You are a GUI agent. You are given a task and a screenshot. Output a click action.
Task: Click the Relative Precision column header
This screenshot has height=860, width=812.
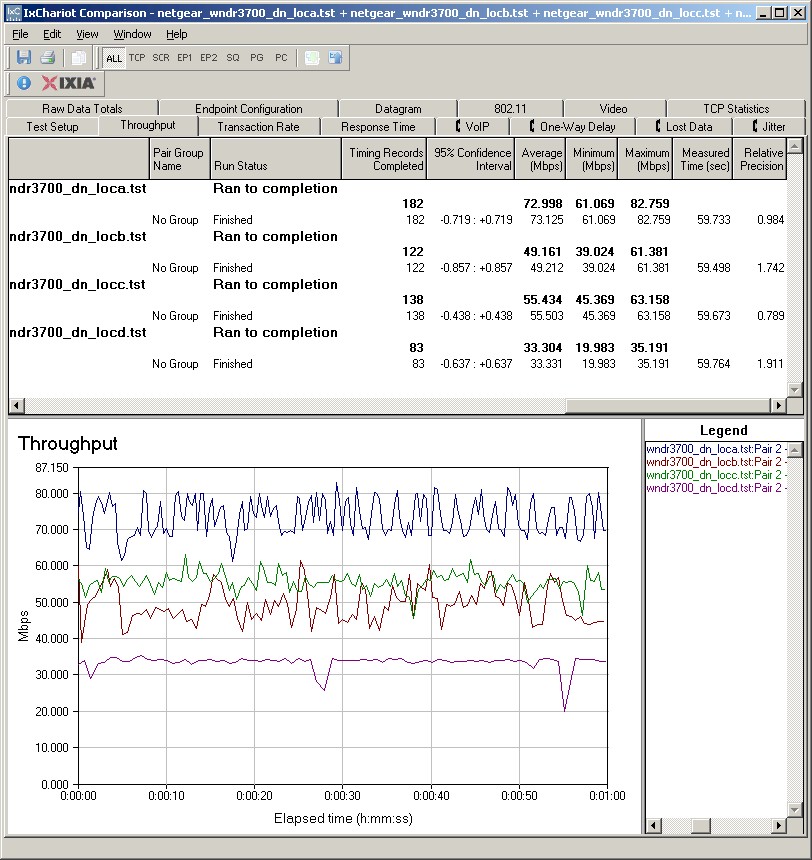pos(760,159)
